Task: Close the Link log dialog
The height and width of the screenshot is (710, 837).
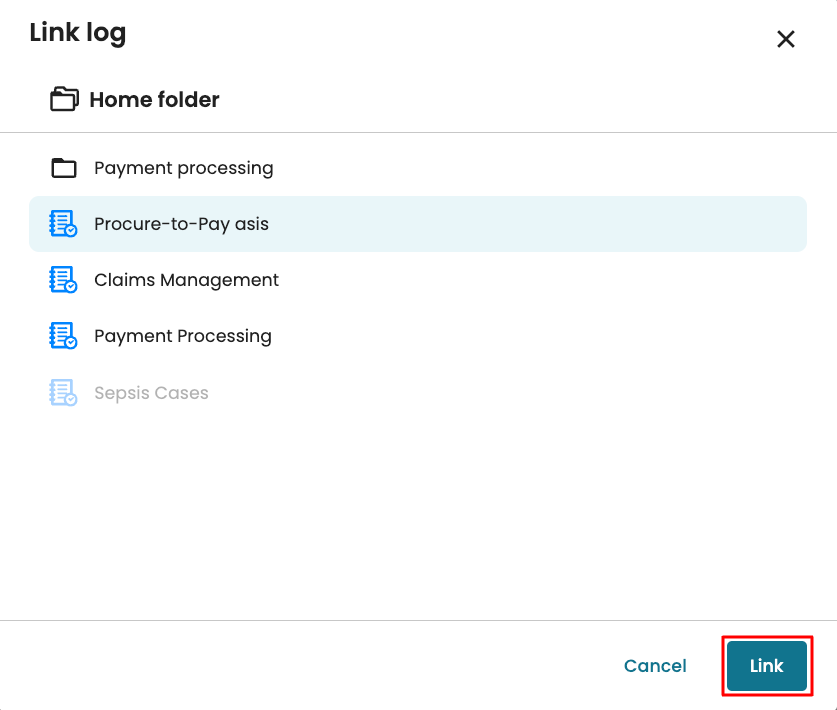Action: tap(786, 39)
